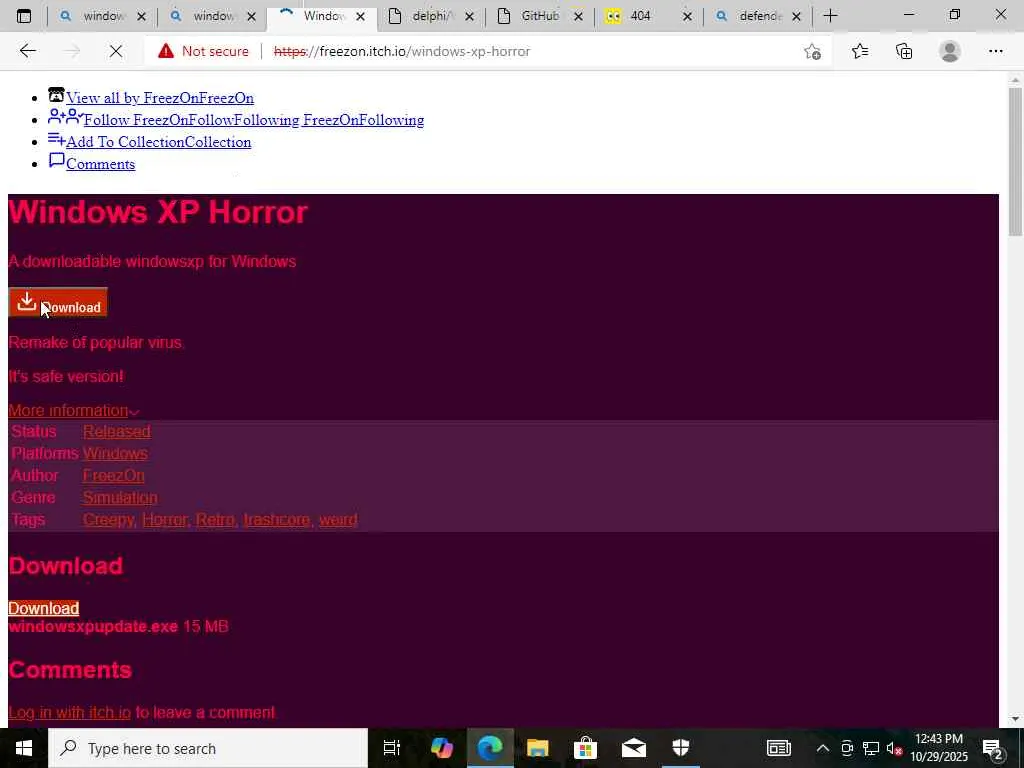Viewport: 1024px width, 768px height.
Task: Open the Favorites list icon
Action: coord(860,51)
